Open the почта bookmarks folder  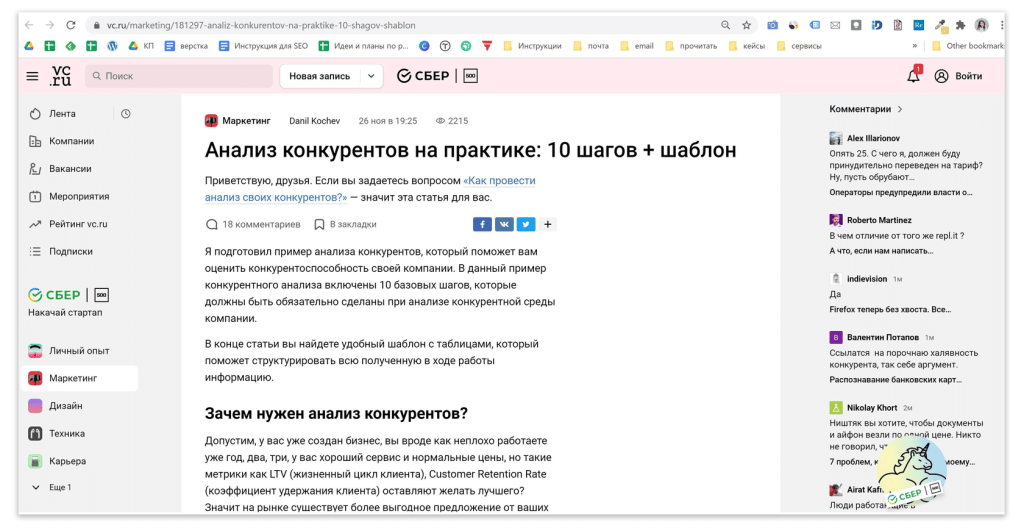(591, 46)
